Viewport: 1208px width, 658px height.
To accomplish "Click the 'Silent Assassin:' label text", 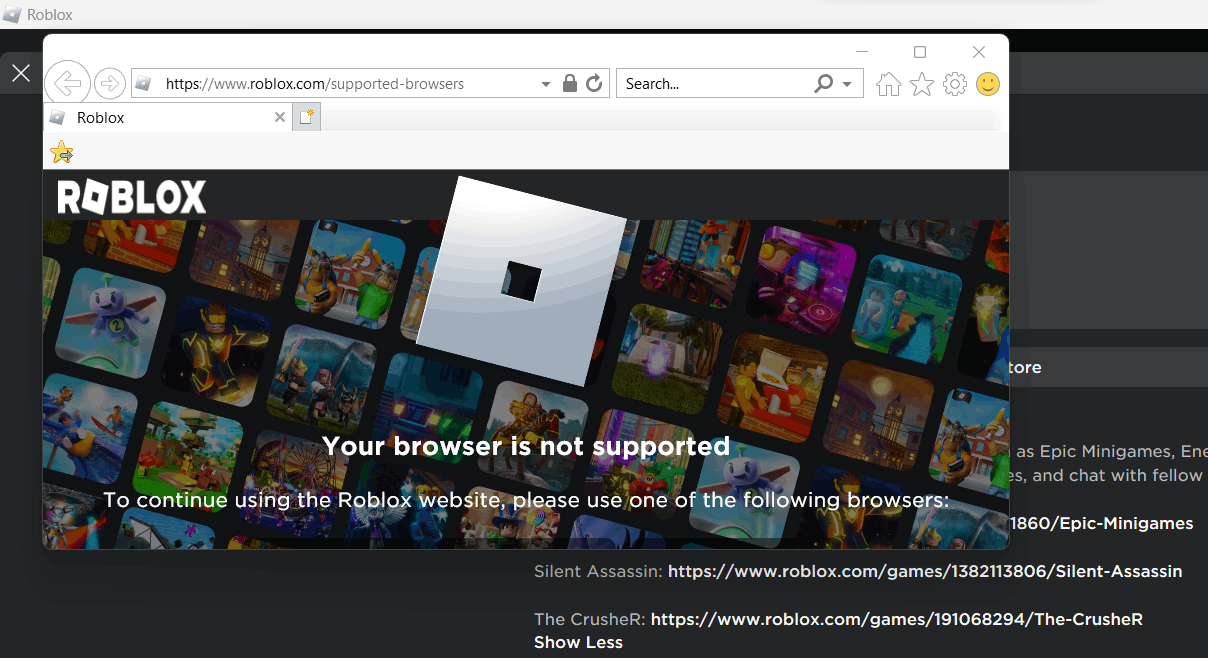I will tap(598, 571).
